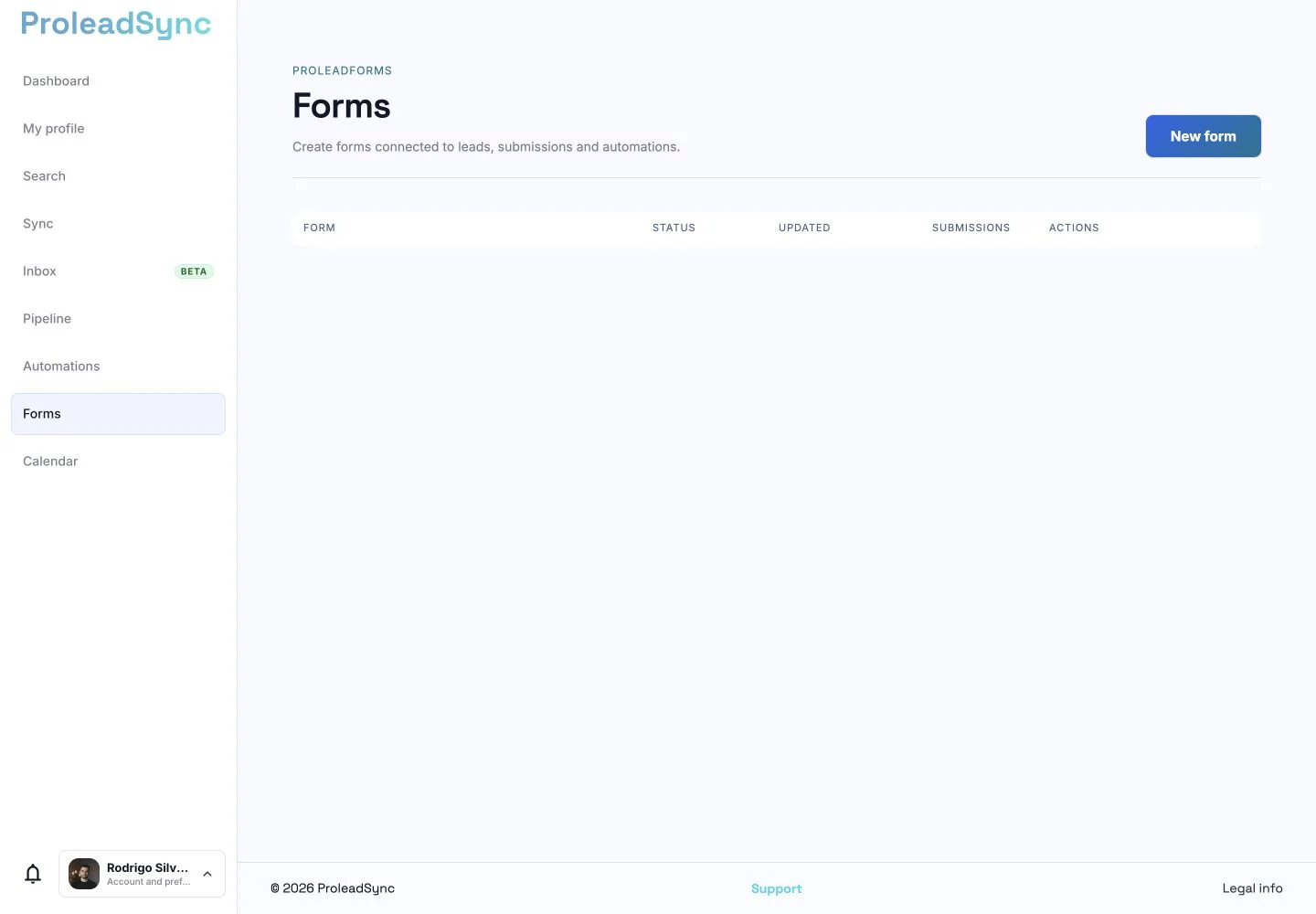Click the PROLEADFORMS breadcrumb label
The height and width of the screenshot is (914, 1316).
[x=342, y=70]
